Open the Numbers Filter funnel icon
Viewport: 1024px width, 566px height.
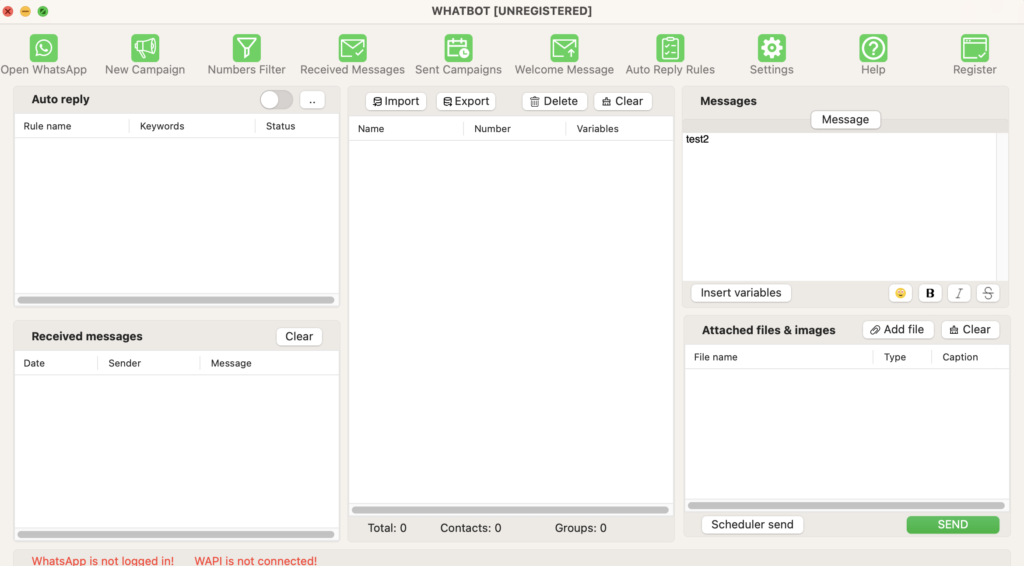tap(246, 48)
